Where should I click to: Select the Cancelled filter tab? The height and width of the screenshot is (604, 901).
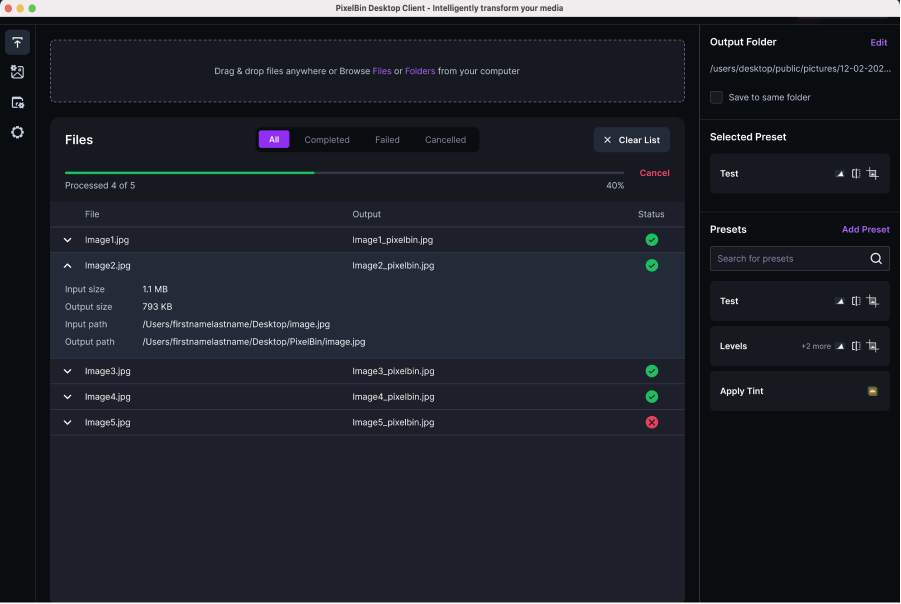tap(445, 140)
